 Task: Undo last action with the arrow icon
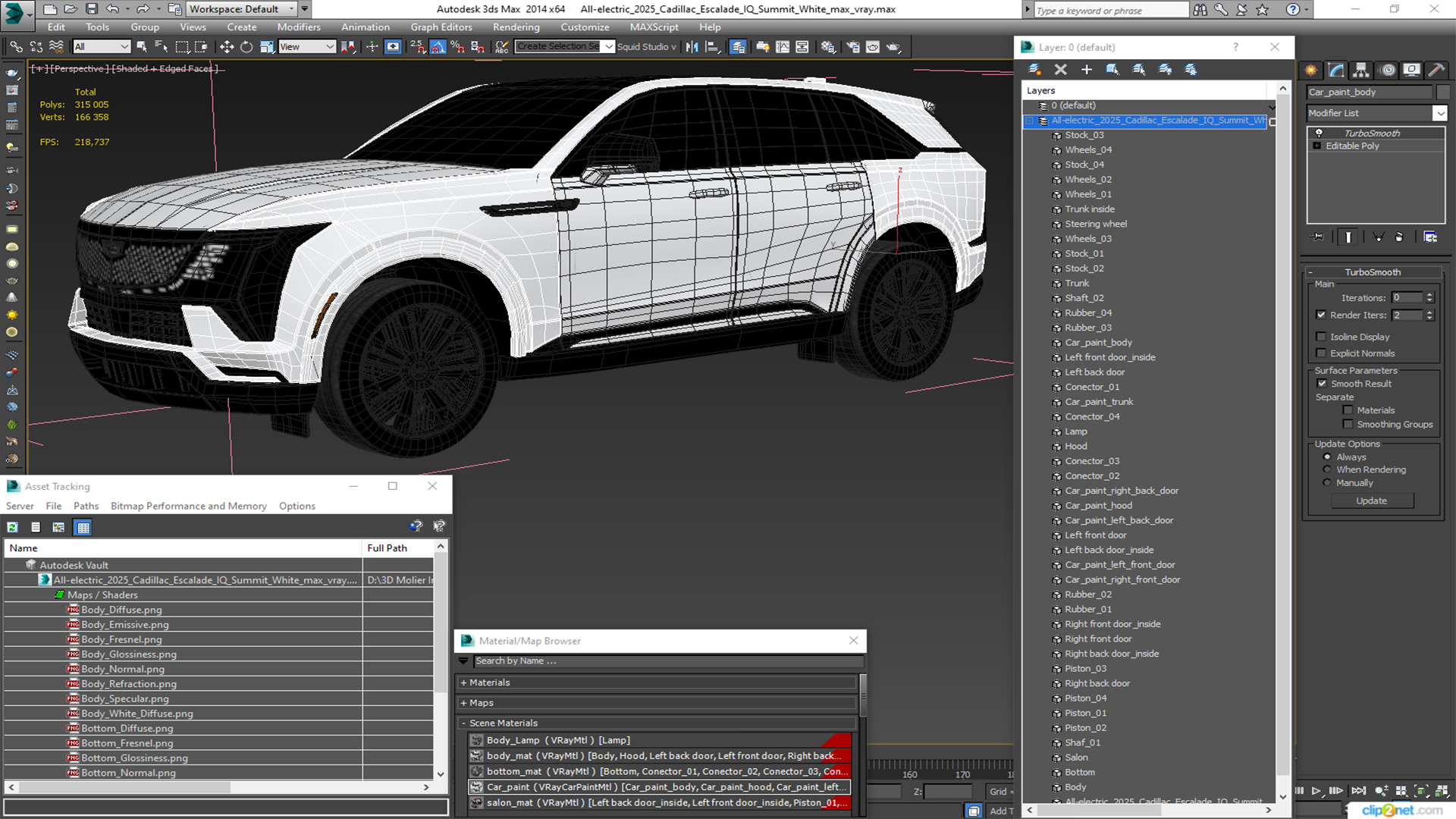pos(112,9)
